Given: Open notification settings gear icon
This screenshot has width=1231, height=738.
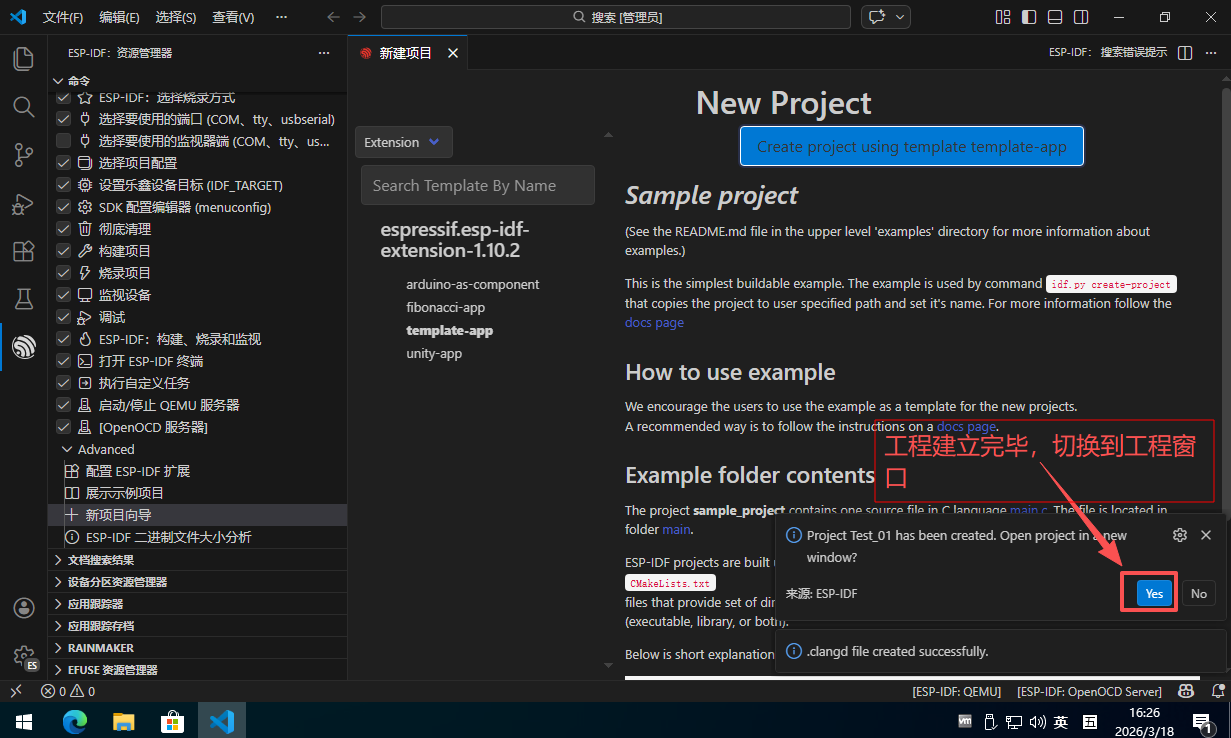Looking at the screenshot, I should [x=1180, y=535].
